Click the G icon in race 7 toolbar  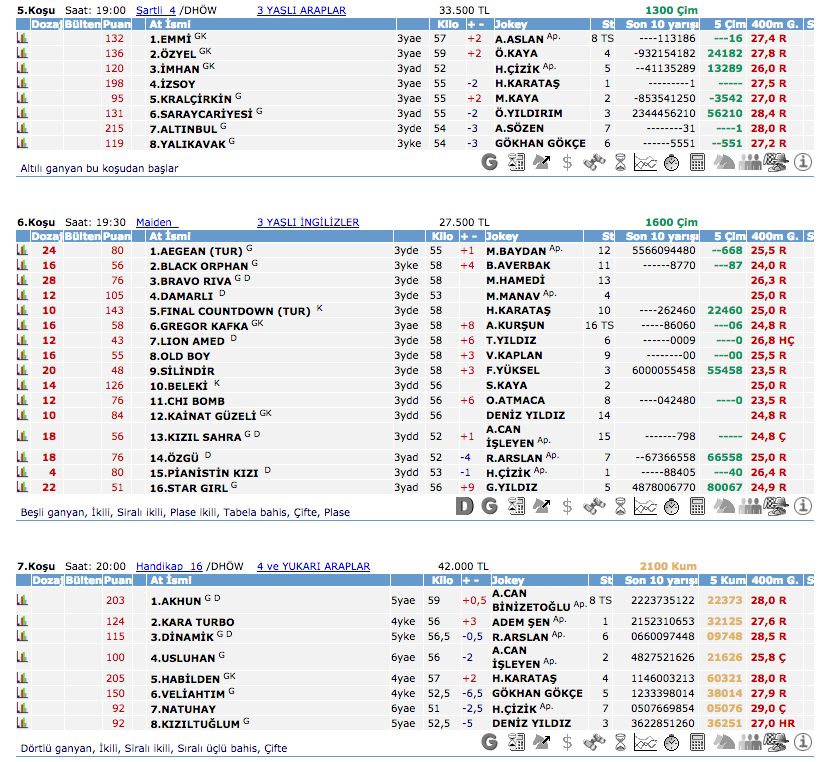pos(490,742)
